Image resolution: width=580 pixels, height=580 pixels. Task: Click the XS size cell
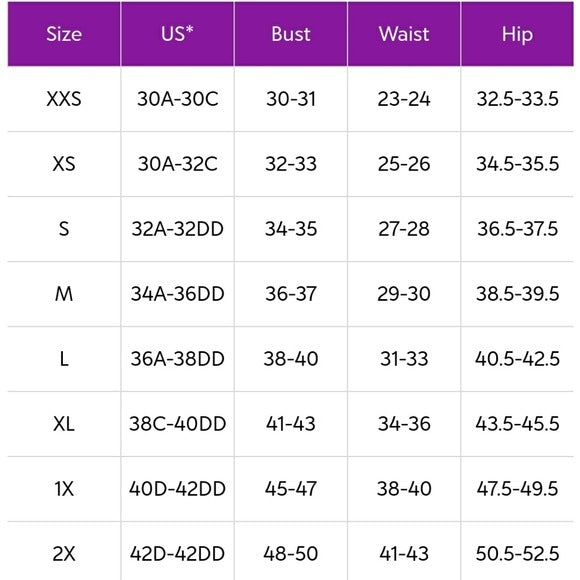coord(64,164)
